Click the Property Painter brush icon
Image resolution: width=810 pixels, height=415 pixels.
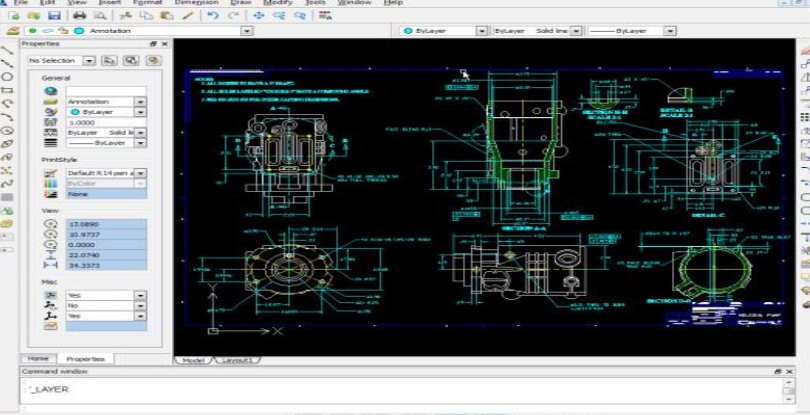click(x=188, y=16)
